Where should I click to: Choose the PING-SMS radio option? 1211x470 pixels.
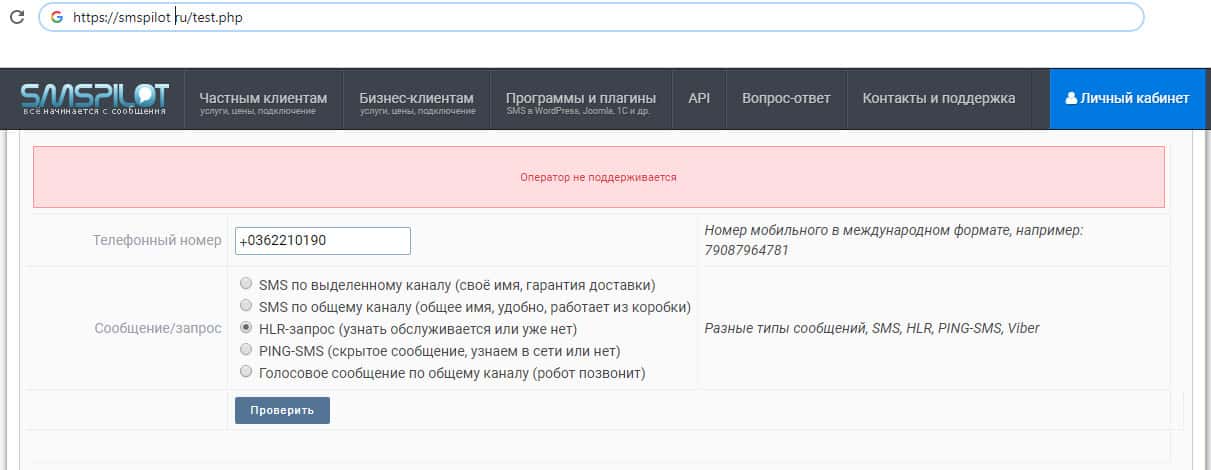(246, 350)
